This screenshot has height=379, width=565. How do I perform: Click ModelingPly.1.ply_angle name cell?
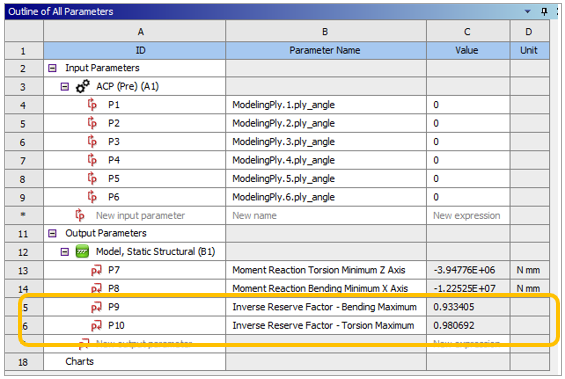[x=326, y=105]
